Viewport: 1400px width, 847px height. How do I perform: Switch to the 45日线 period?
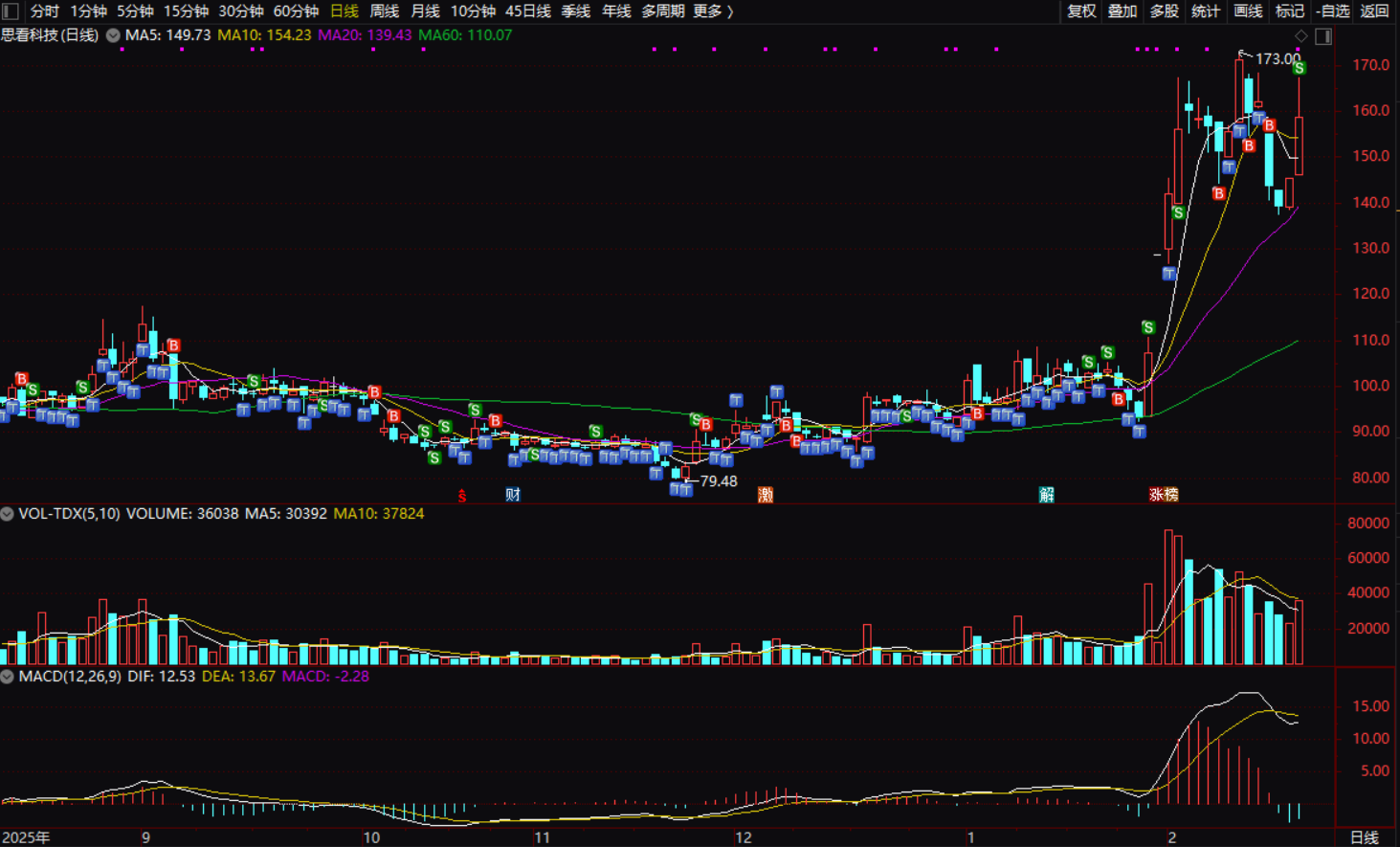pyautogui.click(x=528, y=11)
